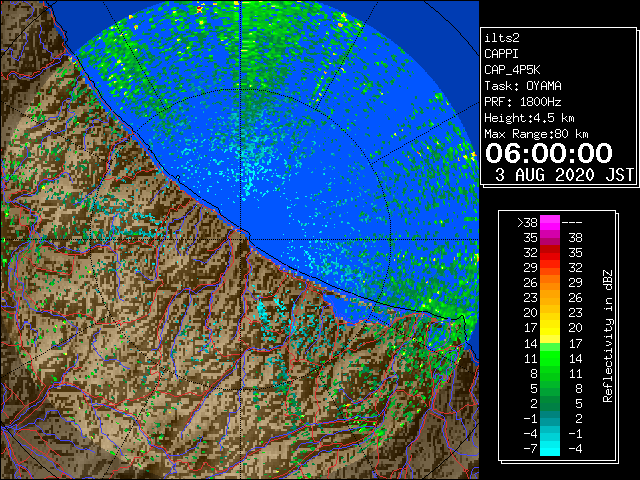Click the yellow 17–20 dBZ legend band
The width and height of the screenshot is (640, 480).
[x=550, y=328]
